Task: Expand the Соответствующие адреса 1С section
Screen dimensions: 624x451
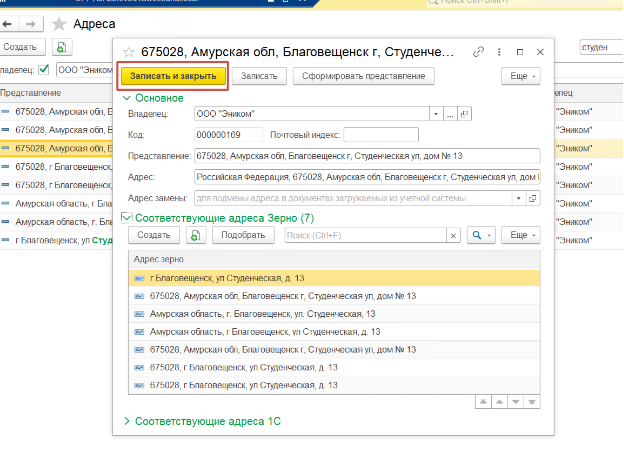Action: coord(126,422)
